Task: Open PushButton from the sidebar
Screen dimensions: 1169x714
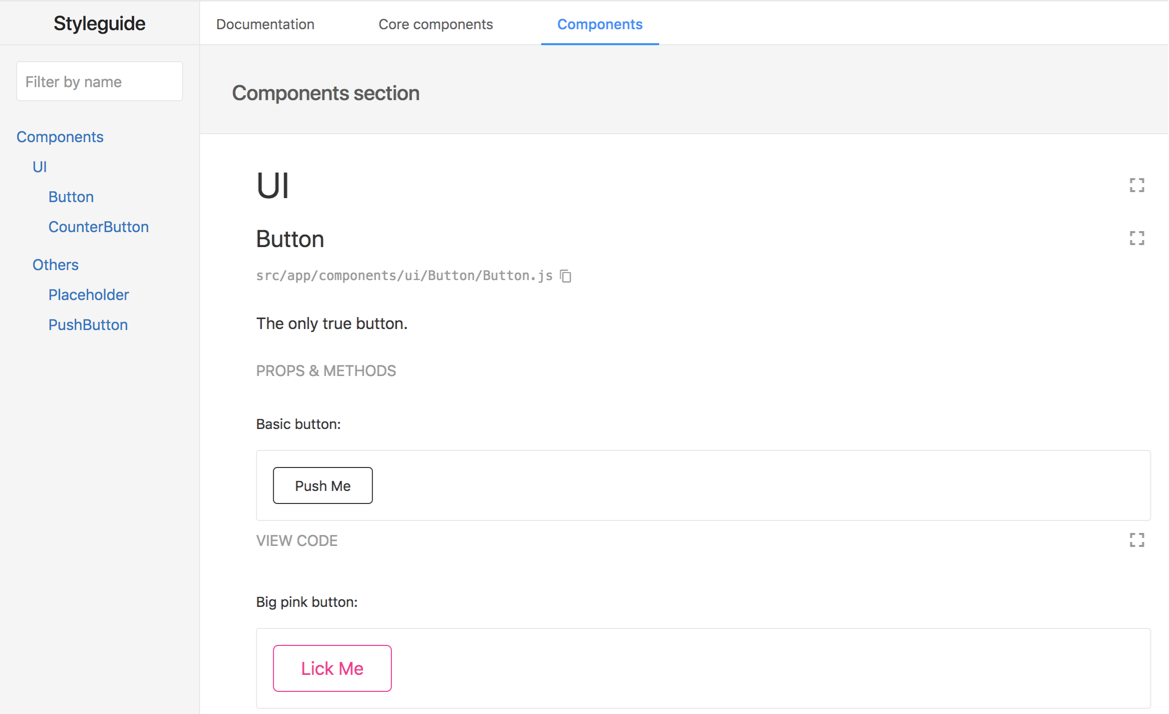Action: coord(88,325)
